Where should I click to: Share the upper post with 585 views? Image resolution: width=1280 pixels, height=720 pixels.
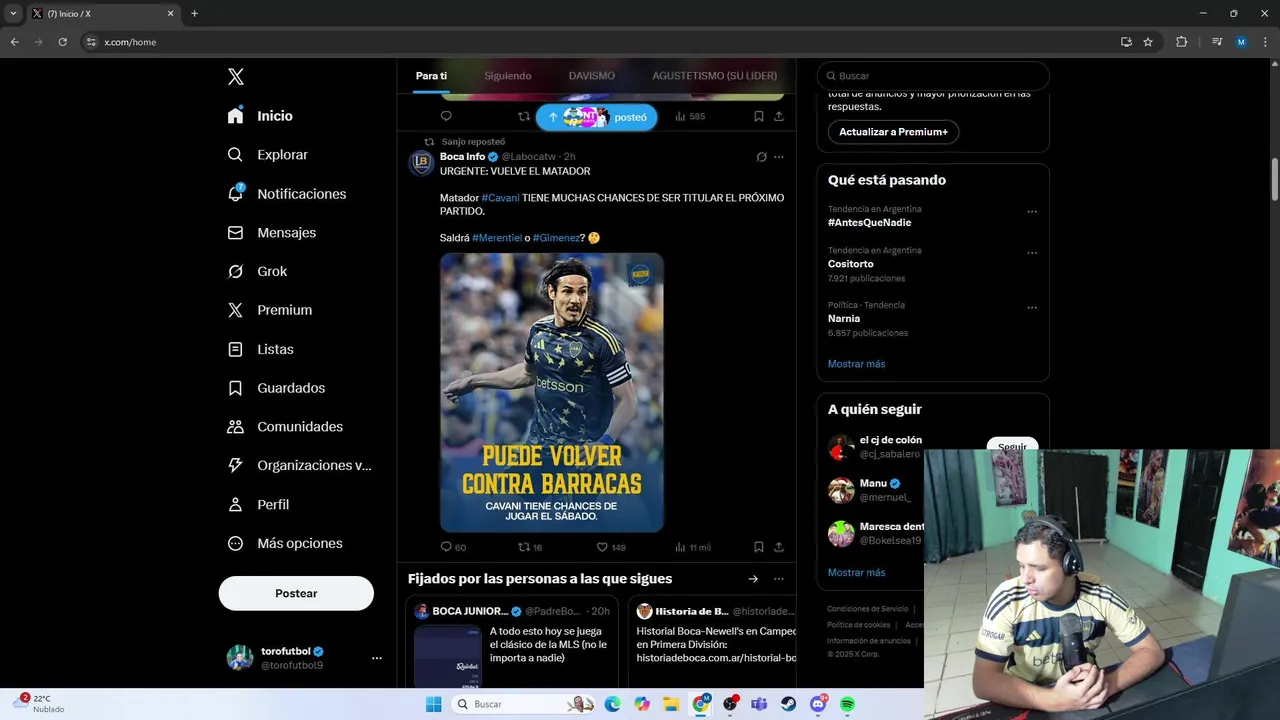click(779, 116)
